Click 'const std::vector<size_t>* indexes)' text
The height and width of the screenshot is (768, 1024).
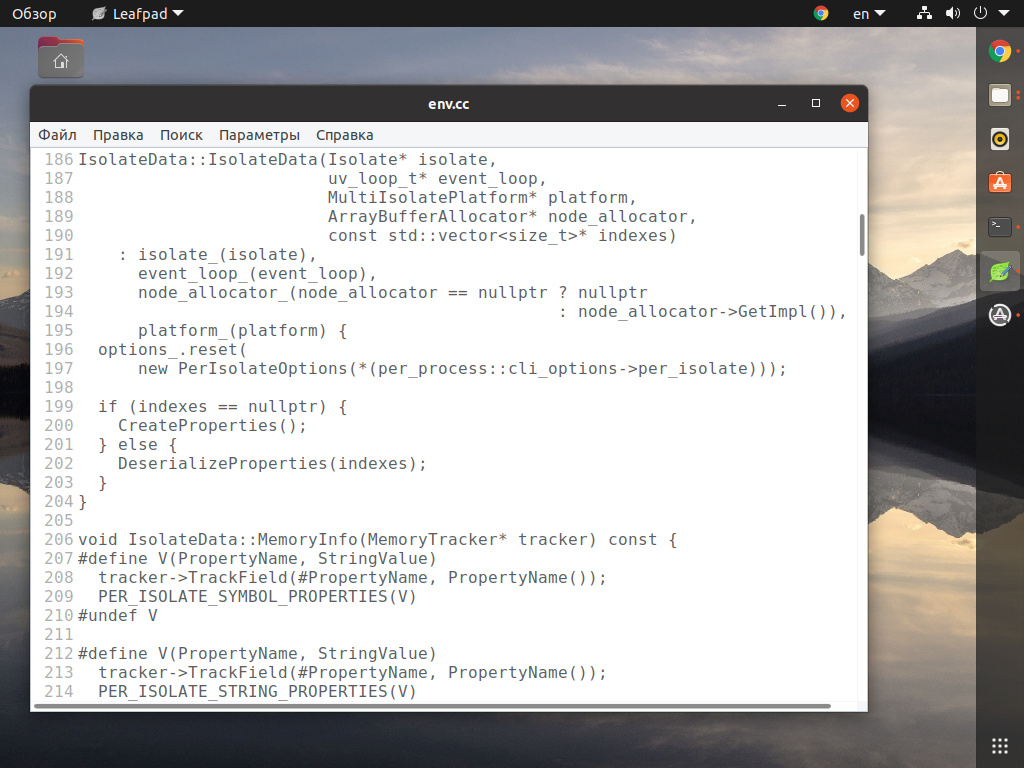point(502,235)
